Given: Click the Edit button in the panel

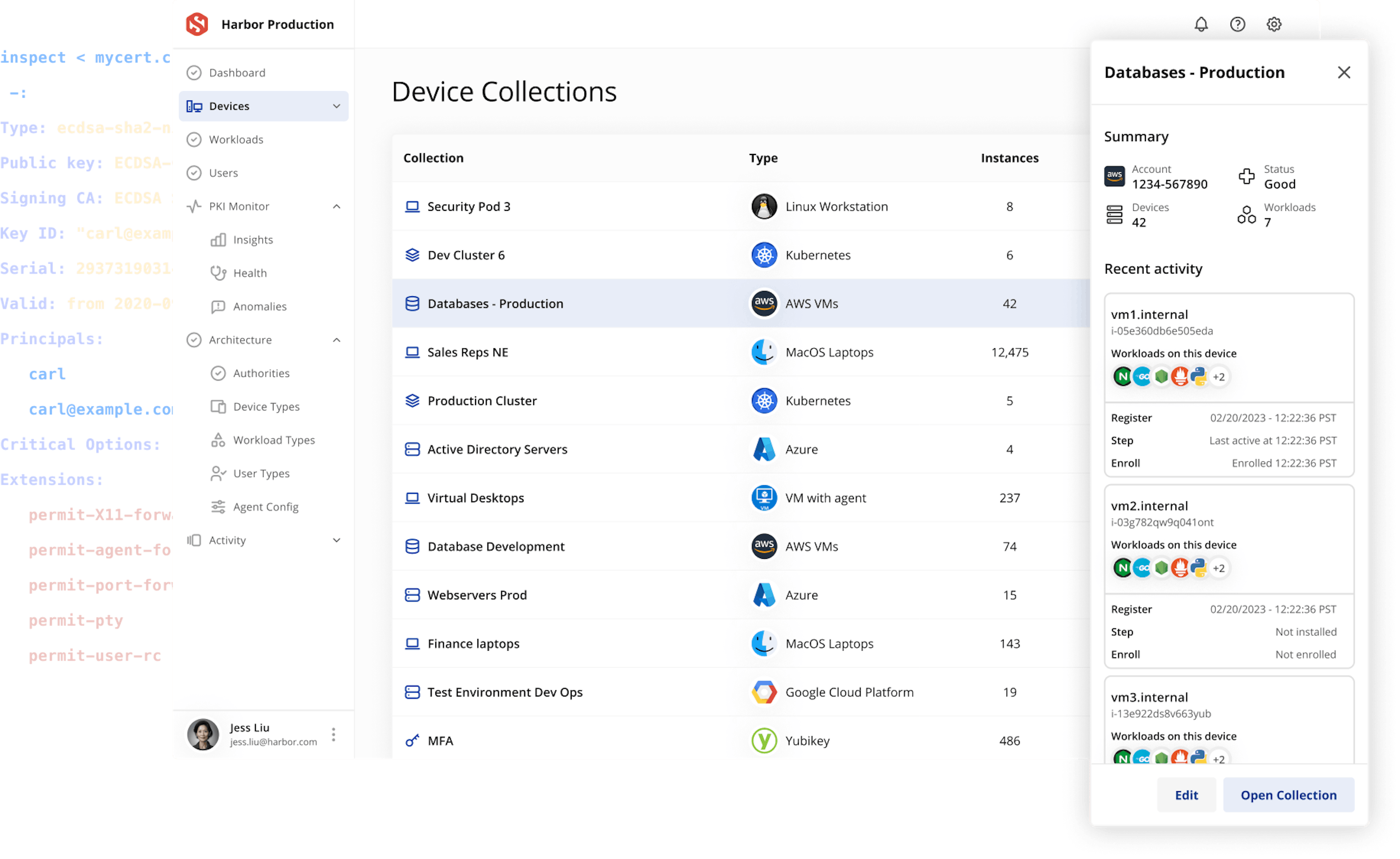Looking at the screenshot, I should coord(1186,795).
